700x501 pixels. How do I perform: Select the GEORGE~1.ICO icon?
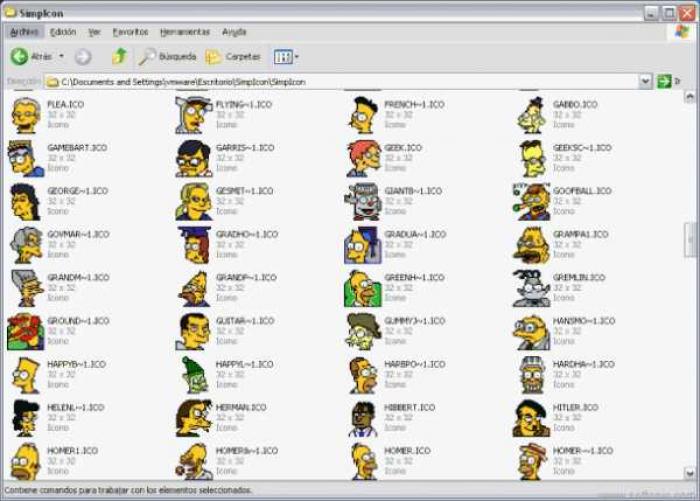tap(25, 202)
